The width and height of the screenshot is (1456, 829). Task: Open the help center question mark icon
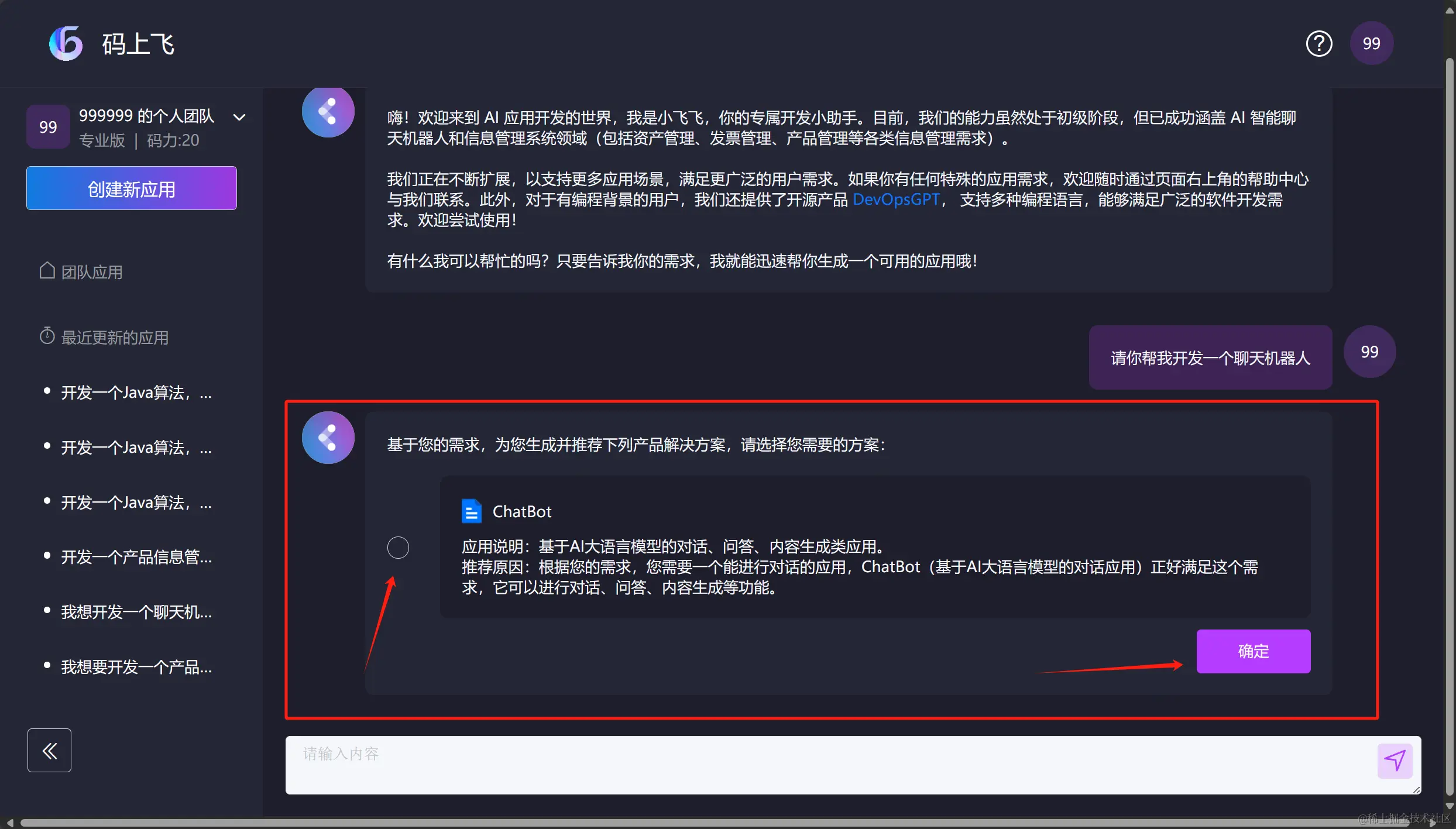1318,44
